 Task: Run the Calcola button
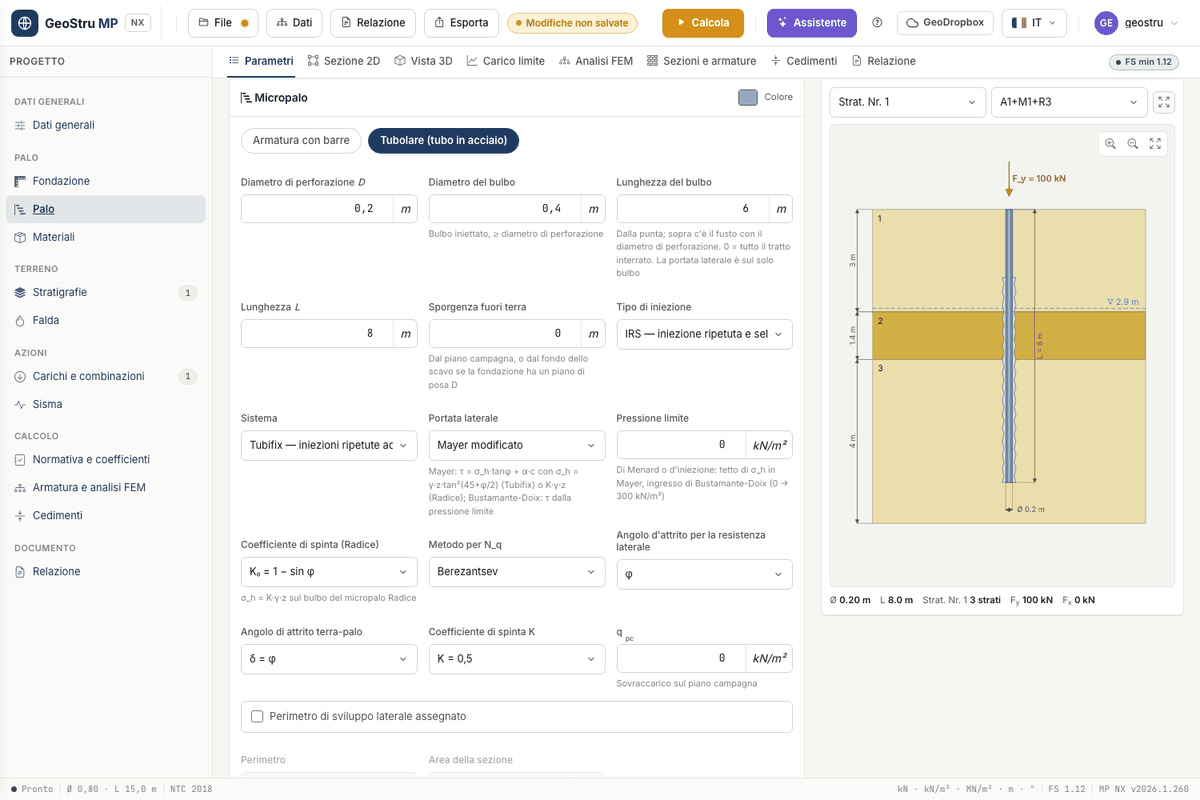(703, 23)
